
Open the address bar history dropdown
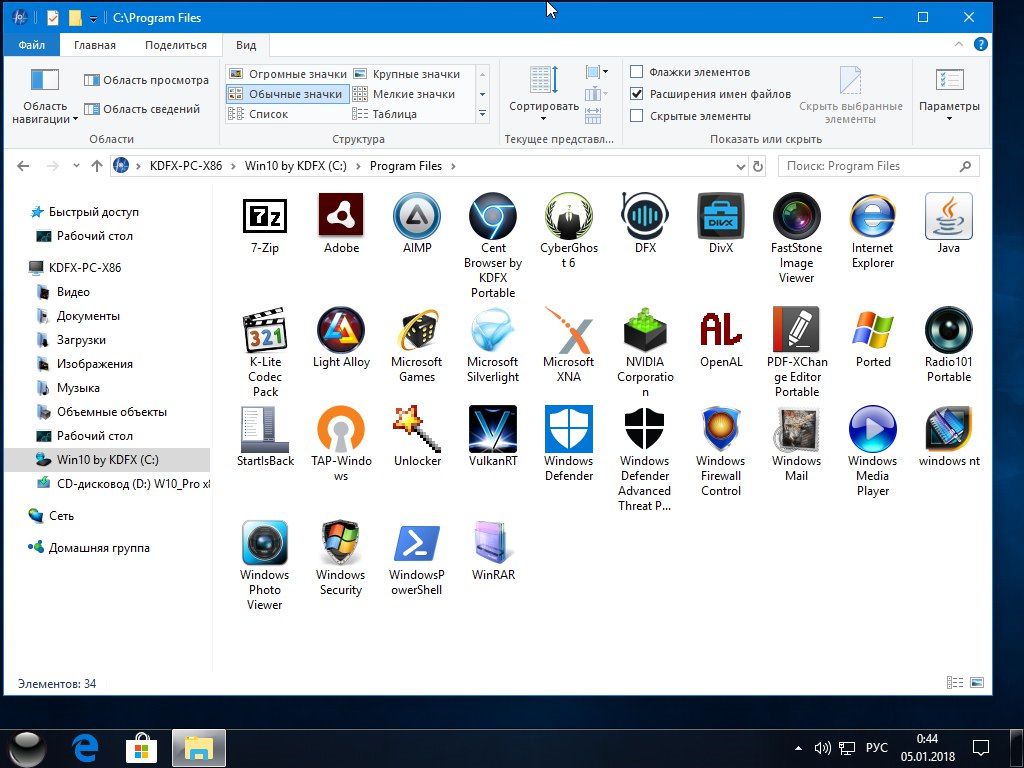[740, 167]
